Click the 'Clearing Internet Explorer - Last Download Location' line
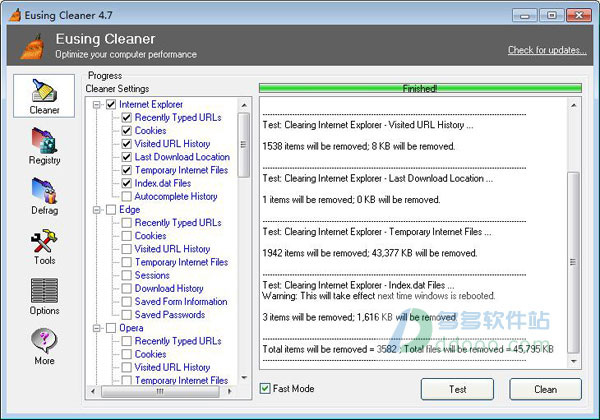The width and height of the screenshot is (600, 420). point(377,178)
